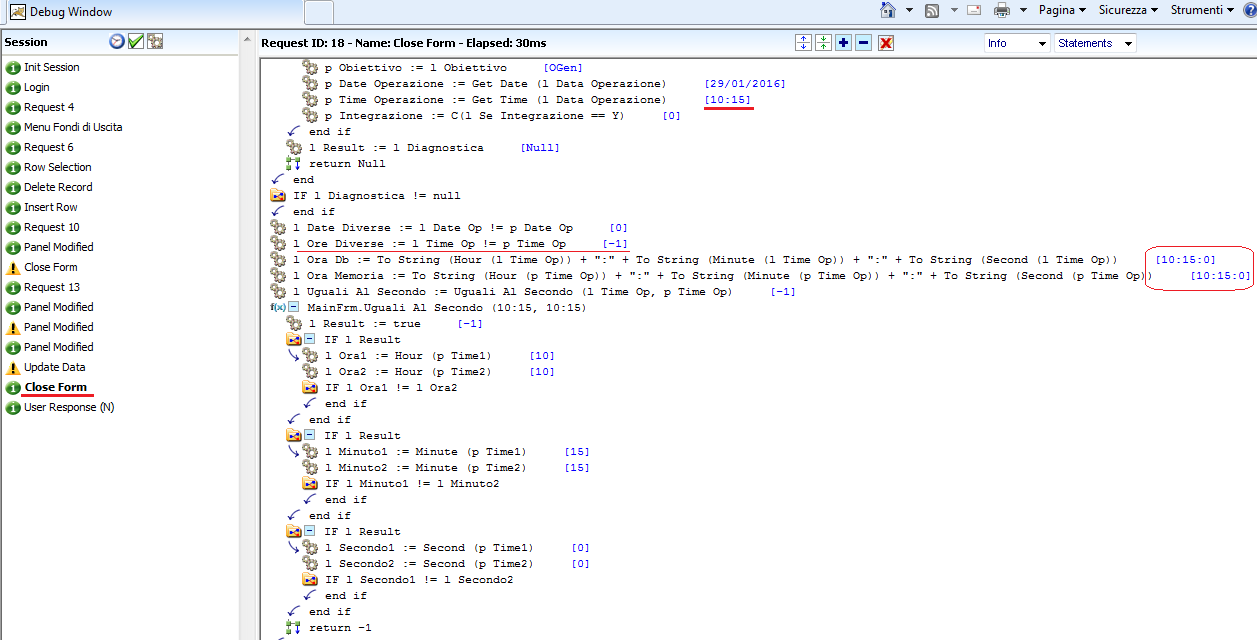This screenshot has width=1257, height=640.
Task: Click the l Uguali Al Secondo statement line
Action: (513, 291)
